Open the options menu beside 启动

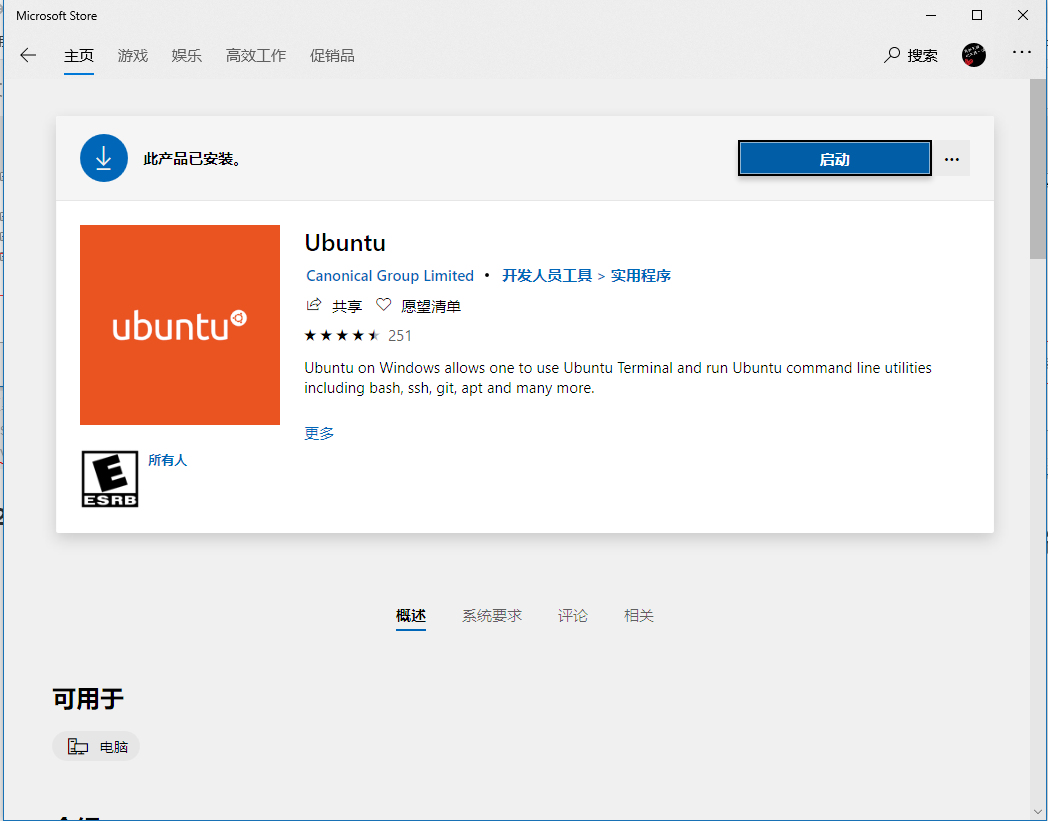(x=951, y=158)
